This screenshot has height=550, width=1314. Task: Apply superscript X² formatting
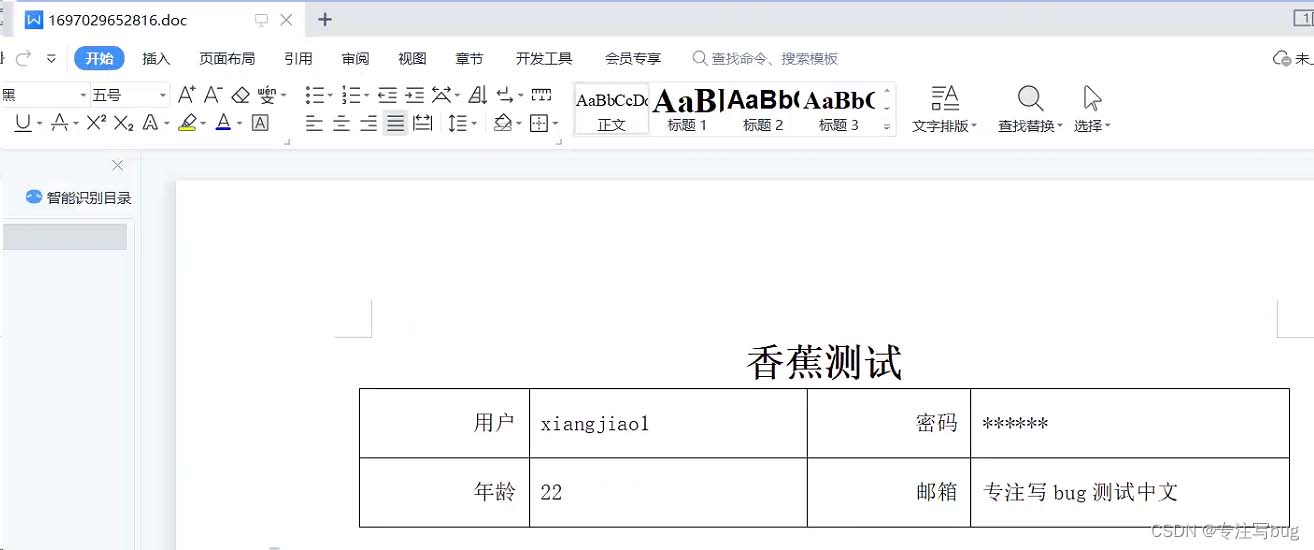(x=96, y=123)
